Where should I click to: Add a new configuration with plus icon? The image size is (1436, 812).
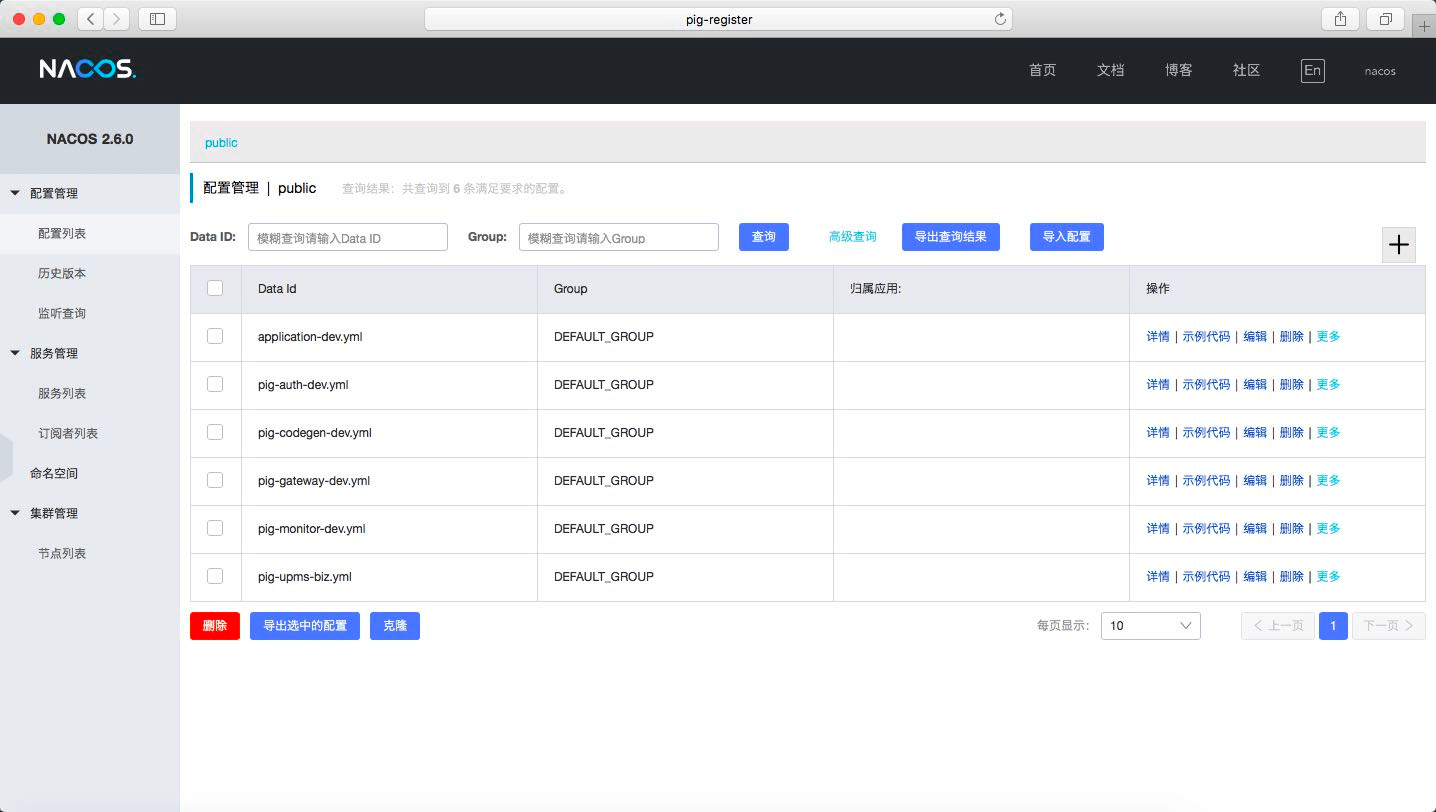point(1399,244)
